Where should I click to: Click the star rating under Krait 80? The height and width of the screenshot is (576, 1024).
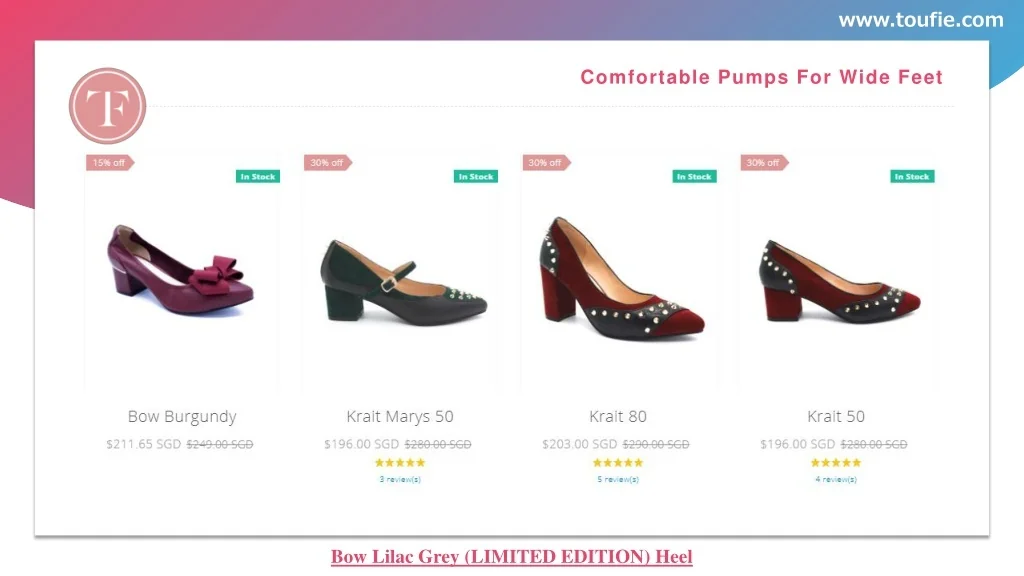618,463
